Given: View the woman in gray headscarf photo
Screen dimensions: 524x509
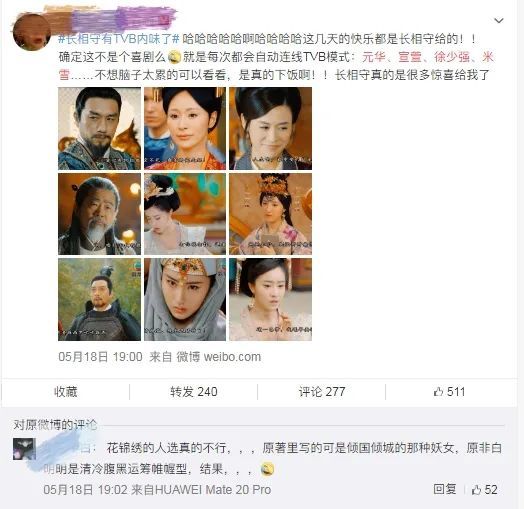Looking at the screenshot, I should point(185,299).
